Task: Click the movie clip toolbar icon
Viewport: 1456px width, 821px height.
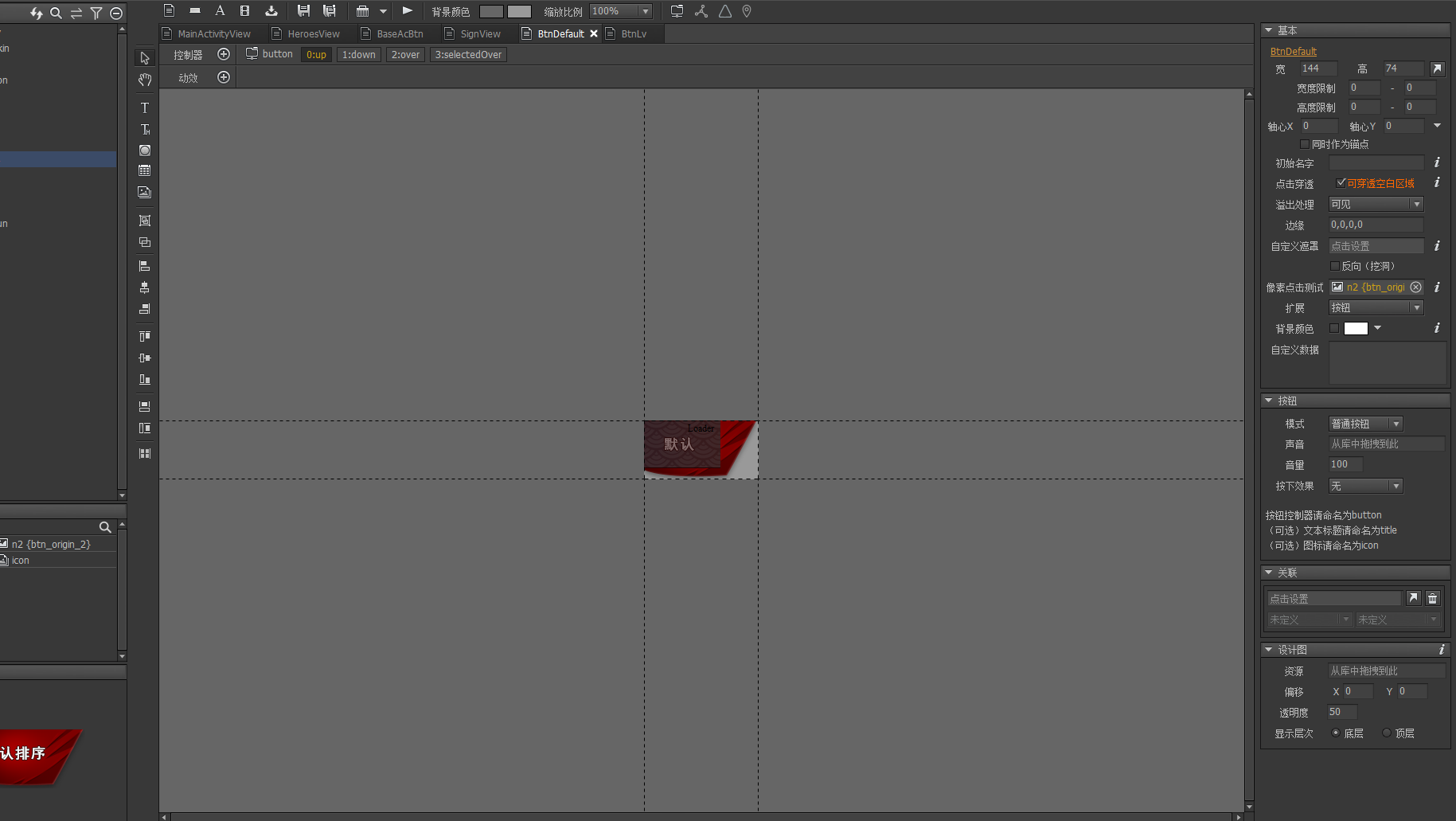Action: pos(245,11)
